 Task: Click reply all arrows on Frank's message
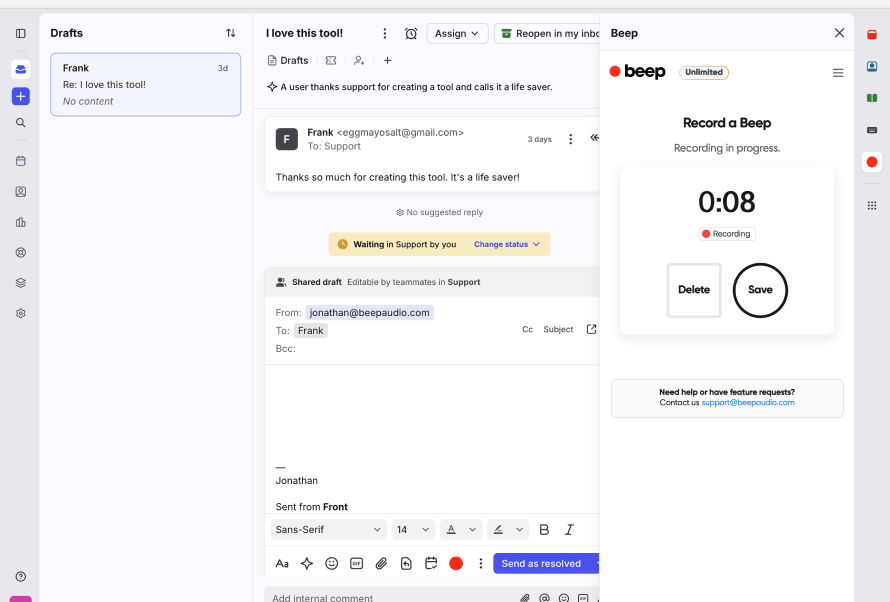click(594, 138)
